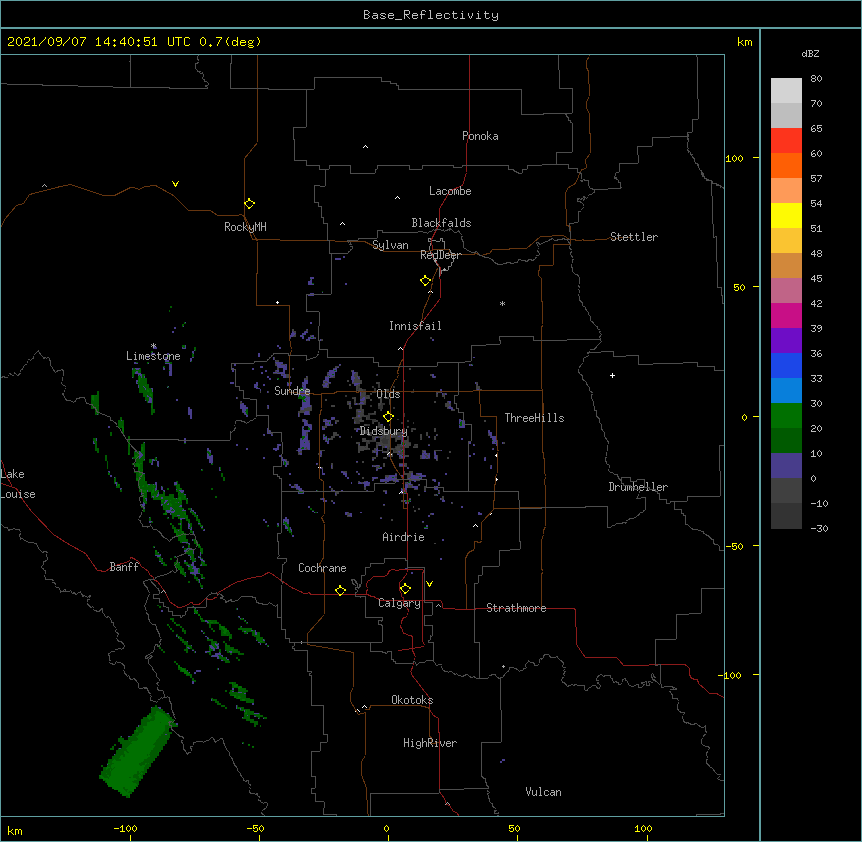The height and width of the screenshot is (842, 862).
Task: Click the RedDeer label
Action: click(x=440, y=255)
